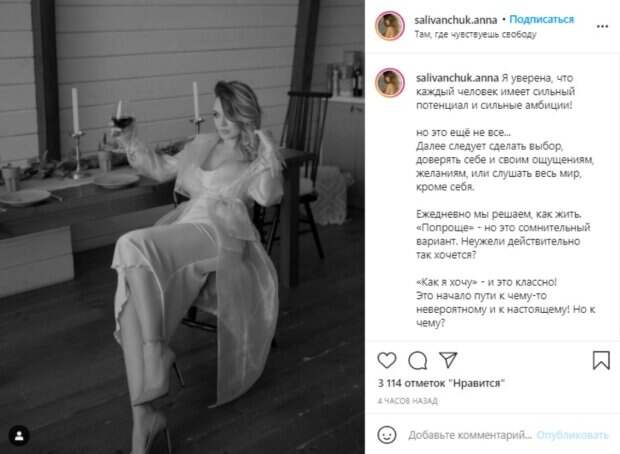Click 4 часов назад timestamp

407,401
